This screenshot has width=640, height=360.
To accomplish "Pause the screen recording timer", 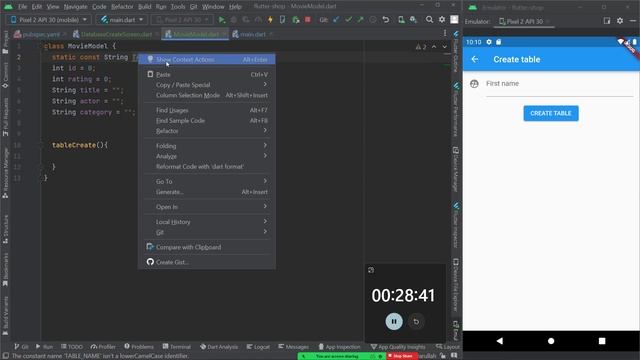I will [x=394, y=322].
